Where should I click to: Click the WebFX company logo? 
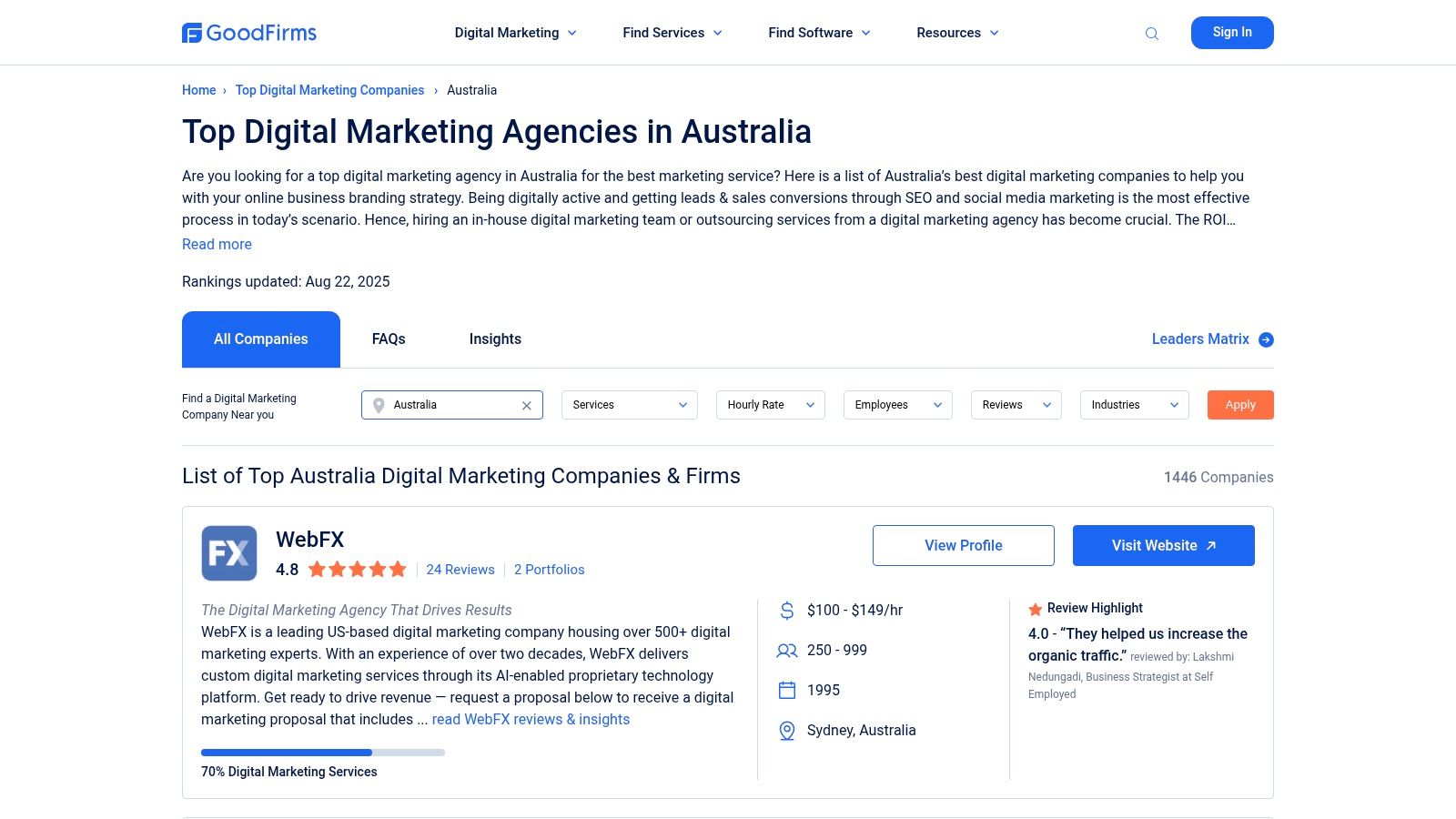coord(229,553)
